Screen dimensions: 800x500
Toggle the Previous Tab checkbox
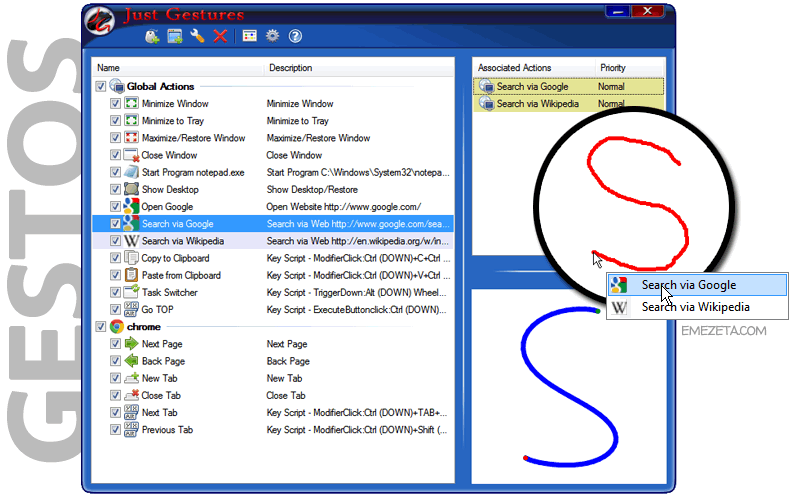[x=115, y=430]
